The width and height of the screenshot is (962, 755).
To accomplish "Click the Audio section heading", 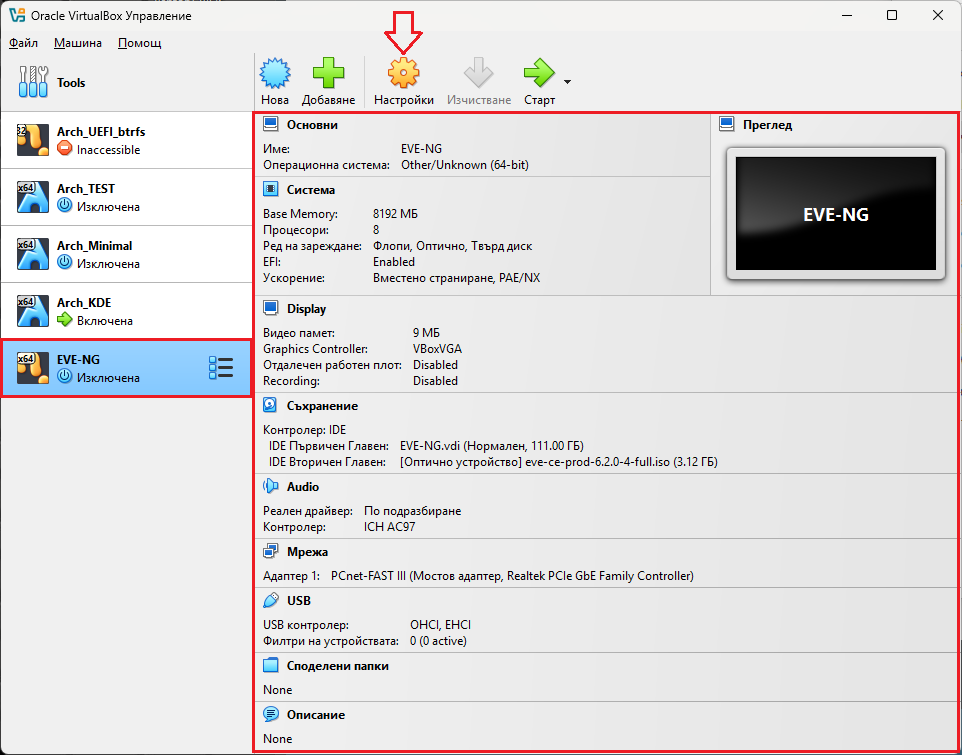I will 303,486.
